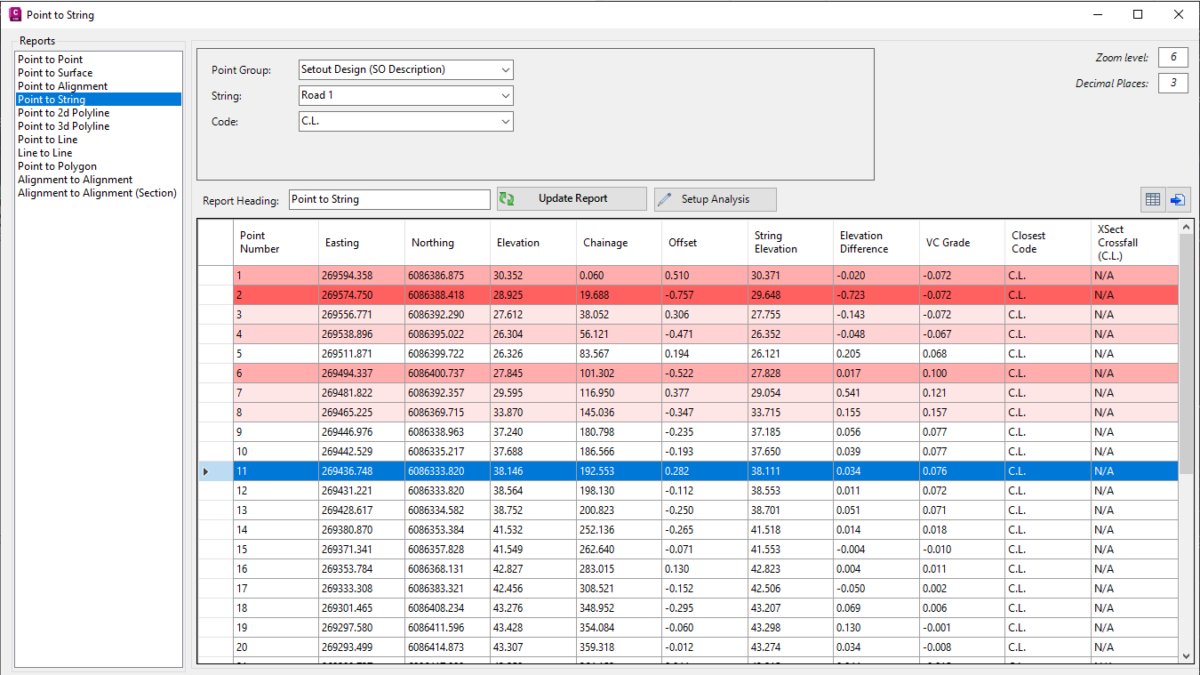Open the Setup Analysis dialog
This screenshot has height=675, width=1200.
715,199
